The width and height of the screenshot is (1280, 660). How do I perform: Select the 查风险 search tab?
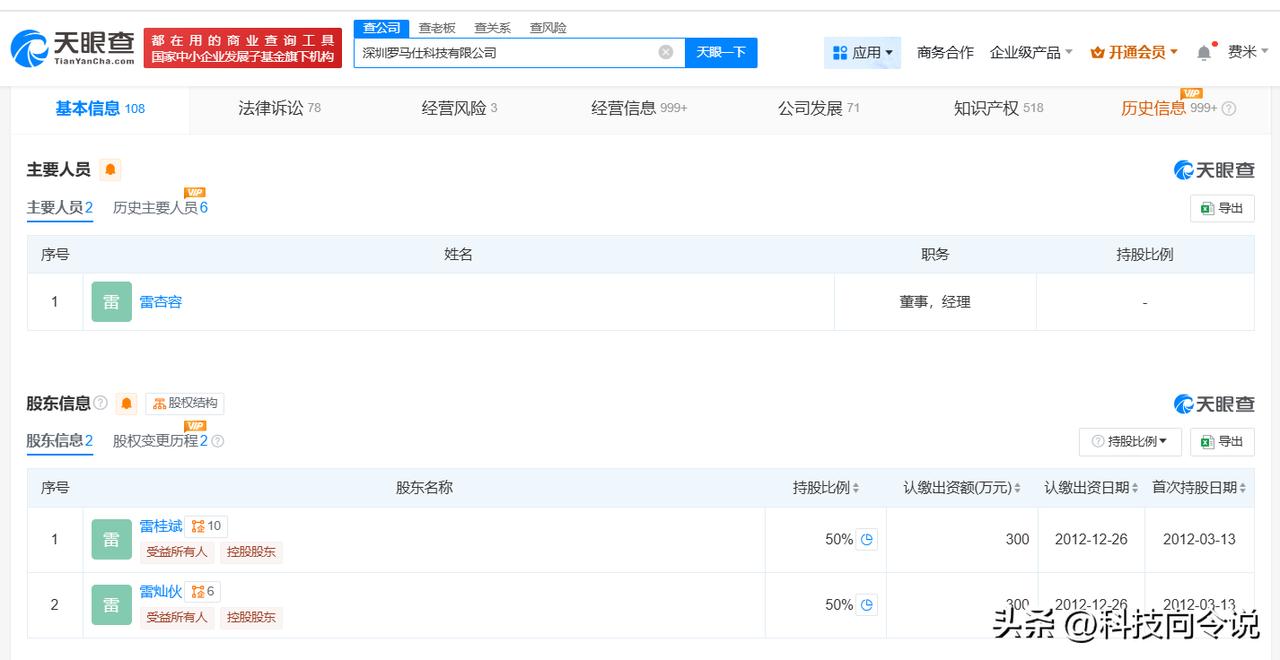click(548, 28)
